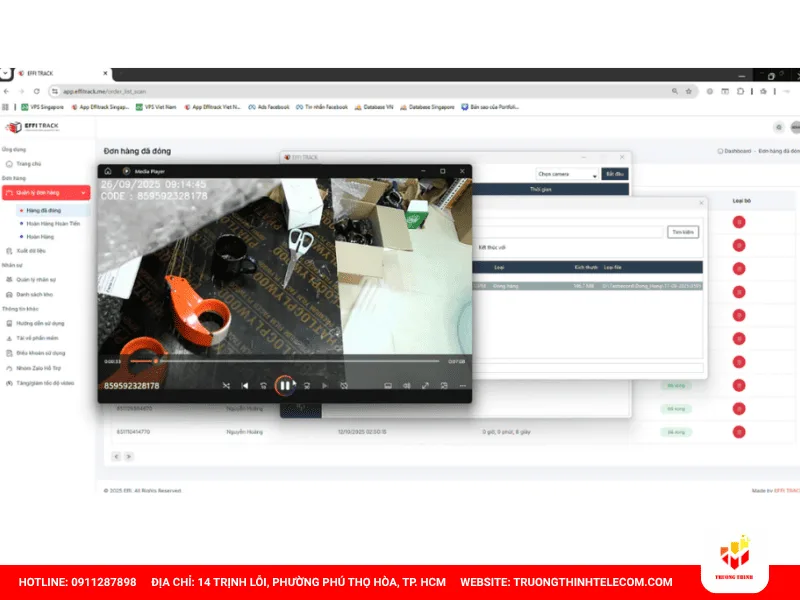Screen dimensions: 800x600
Task: Go to previous track in Media Player
Action: [245, 386]
